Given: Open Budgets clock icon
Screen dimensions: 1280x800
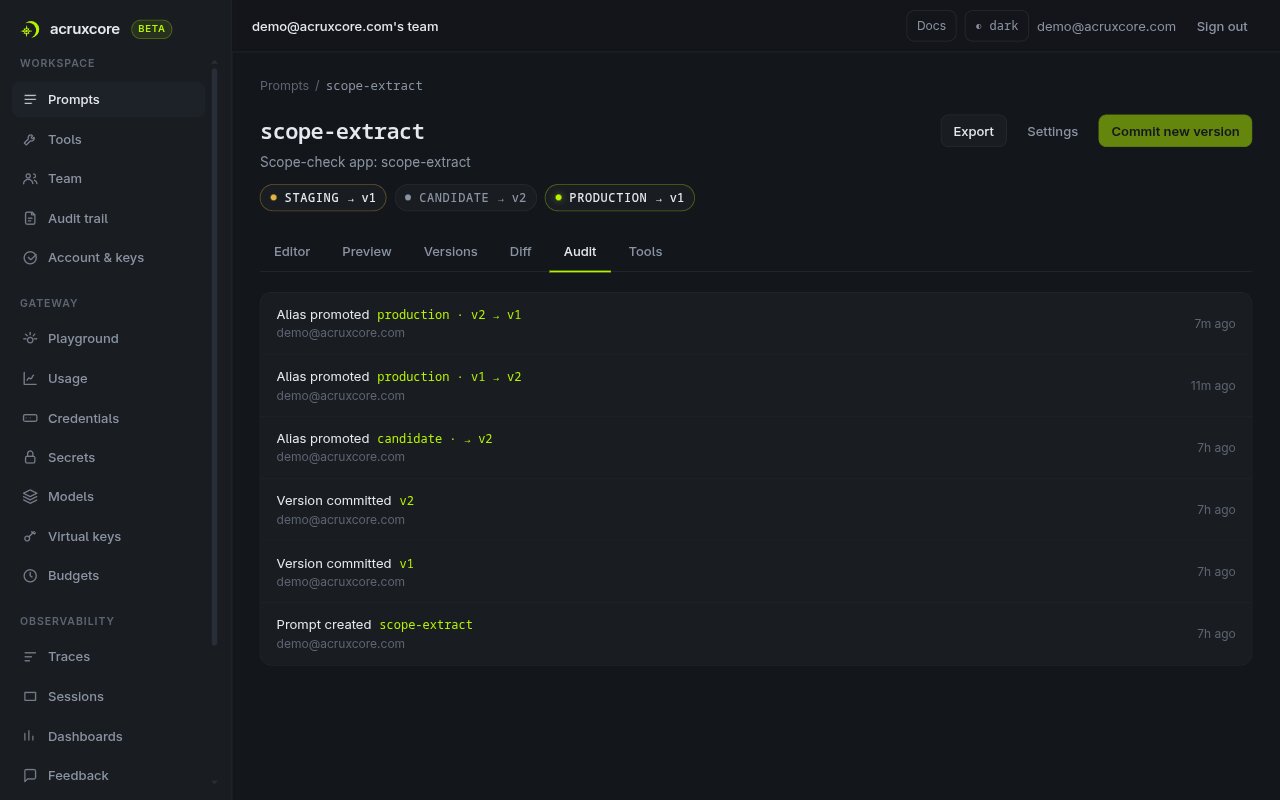Looking at the screenshot, I should tap(30, 576).
